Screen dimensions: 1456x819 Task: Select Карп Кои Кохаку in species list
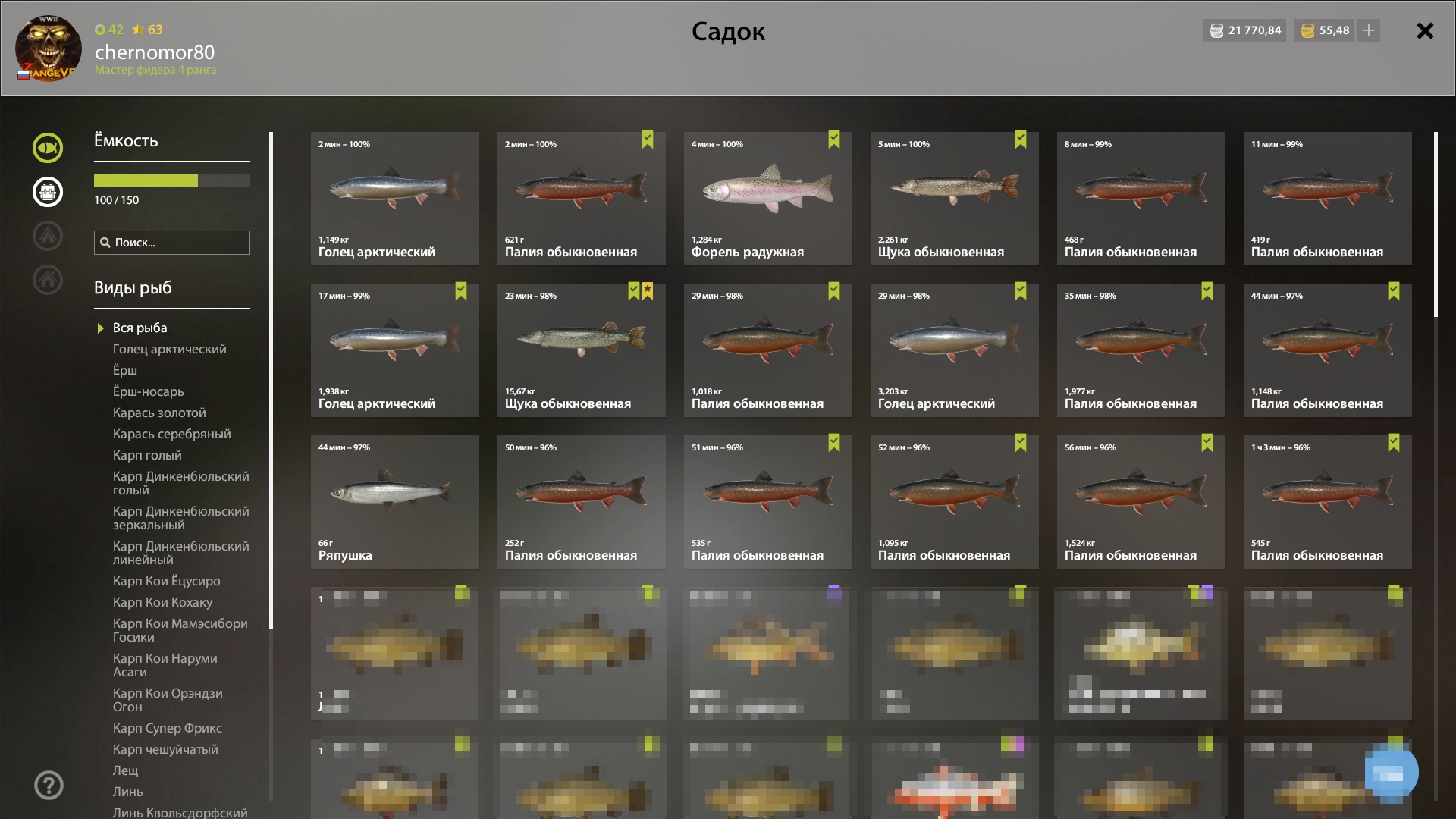162,602
